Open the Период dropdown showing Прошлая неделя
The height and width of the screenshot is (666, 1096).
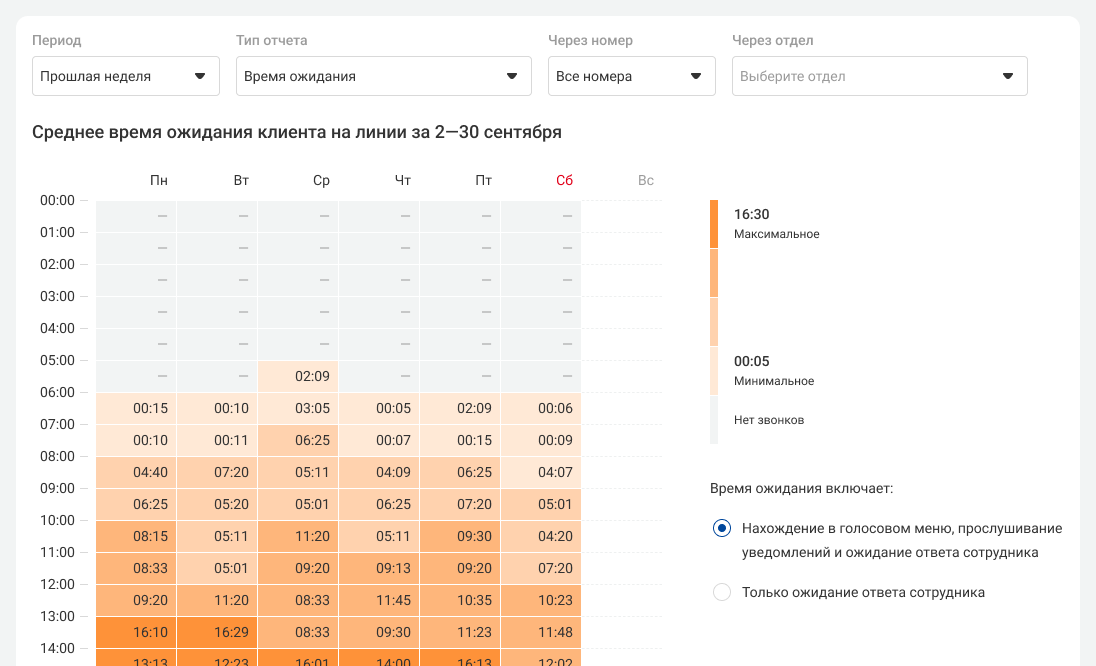tap(125, 76)
